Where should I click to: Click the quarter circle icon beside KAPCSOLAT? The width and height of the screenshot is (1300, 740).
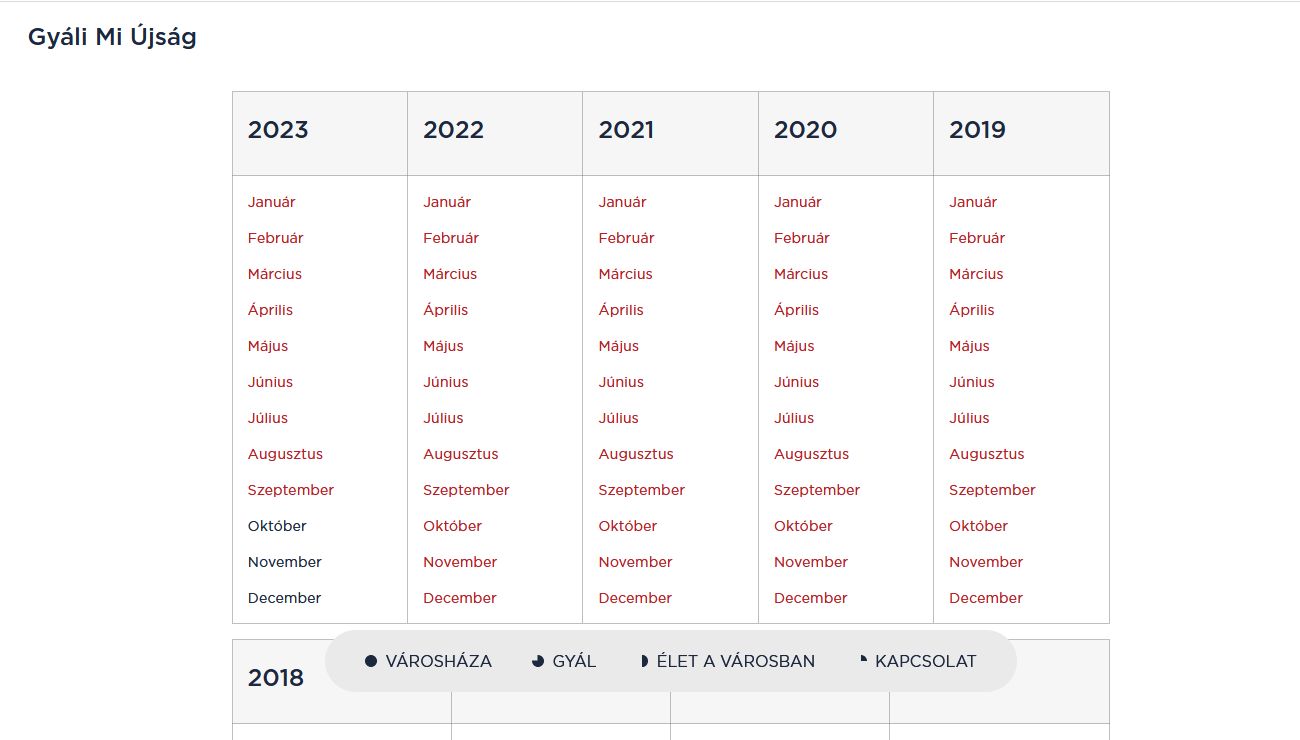click(x=863, y=659)
